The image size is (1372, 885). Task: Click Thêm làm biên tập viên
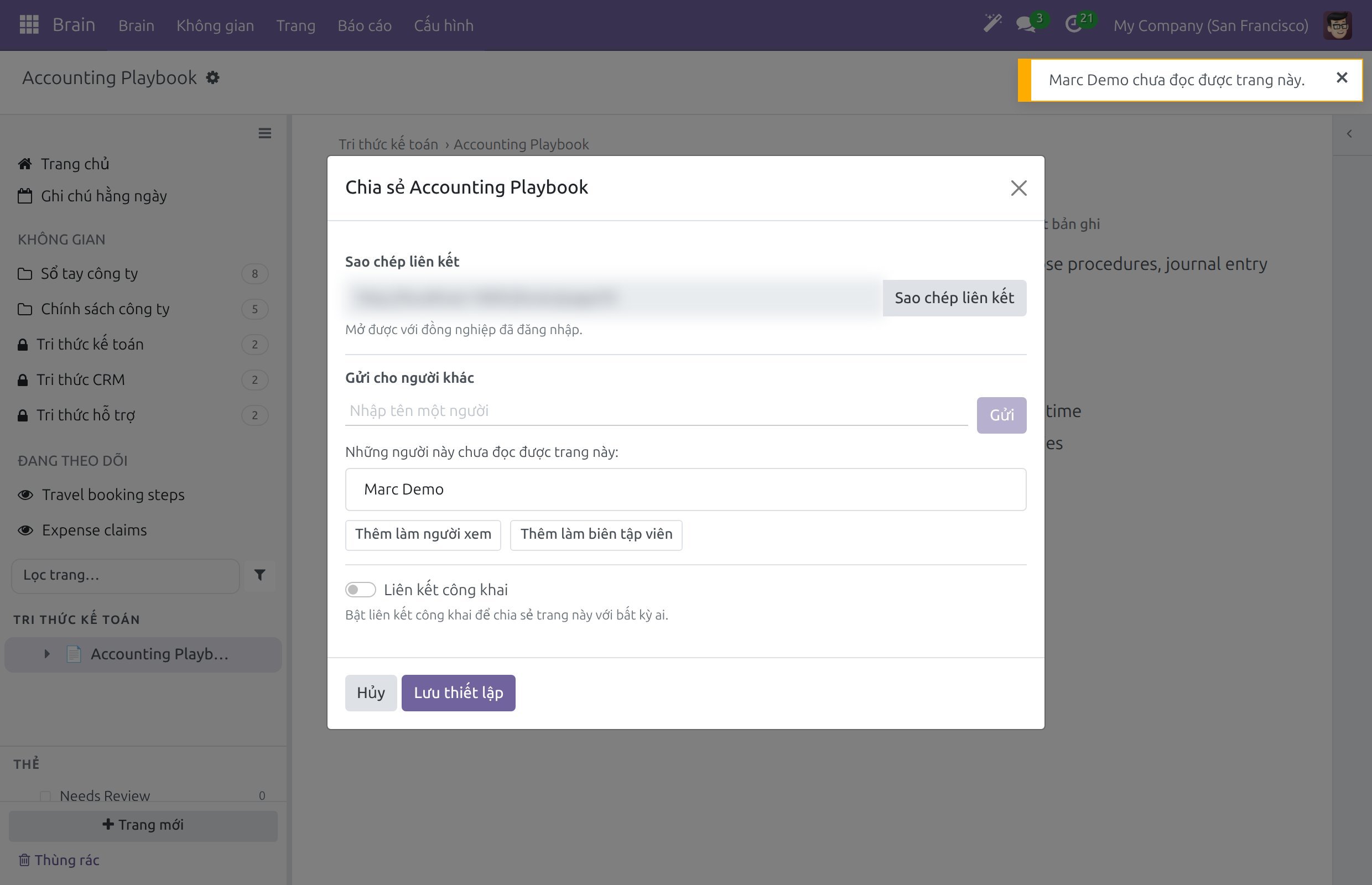click(x=596, y=534)
